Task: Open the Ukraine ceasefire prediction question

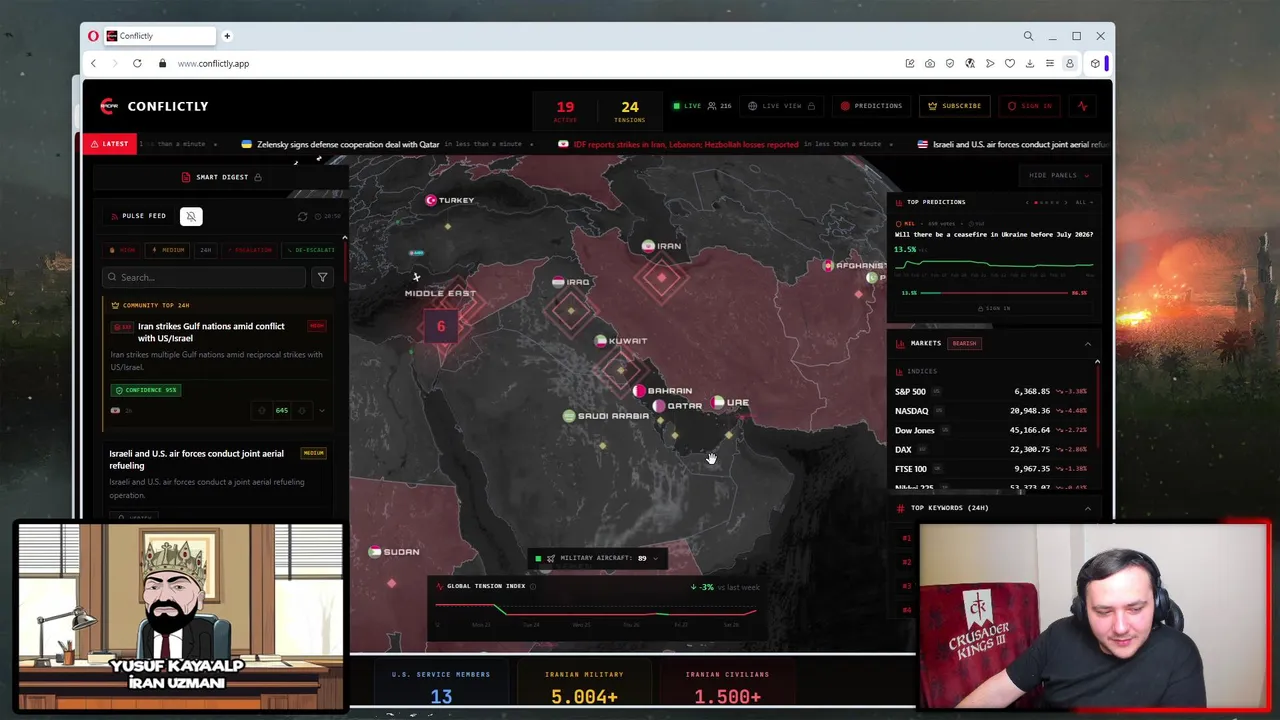Action: [x=994, y=234]
